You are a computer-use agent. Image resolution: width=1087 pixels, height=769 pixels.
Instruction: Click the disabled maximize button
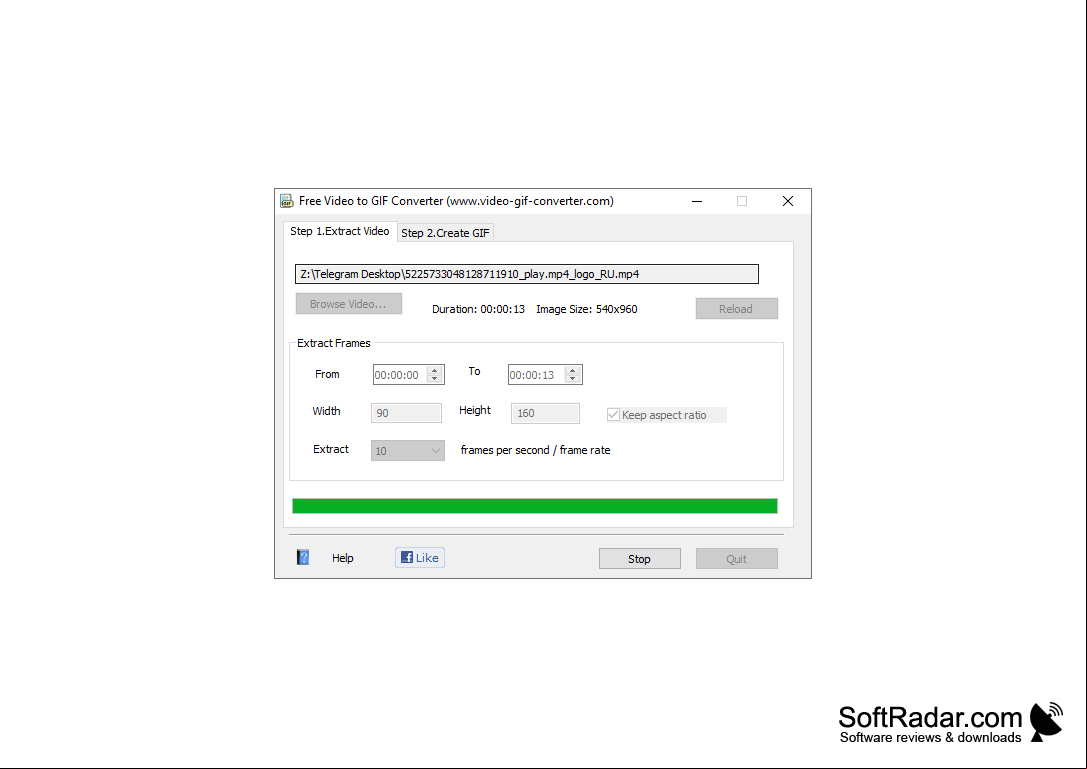[x=742, y=201]
